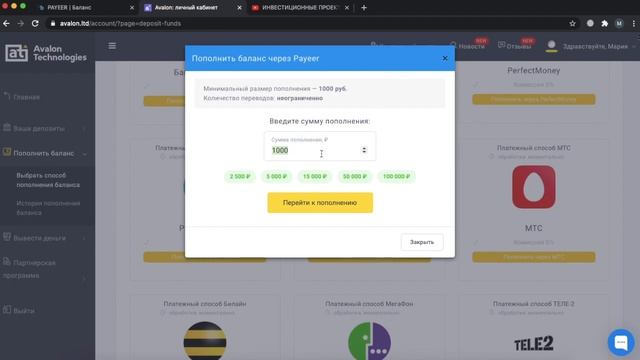640x360 pixels.
Task: Click the yellow PerfectMoney deposit button
Action: (x=533, y=99)
